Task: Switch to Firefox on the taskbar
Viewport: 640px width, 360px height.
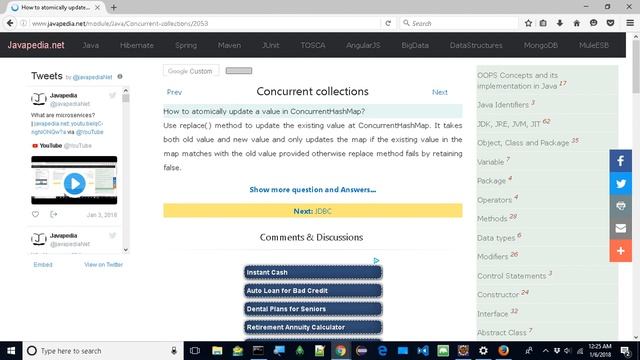Action: 504,351
